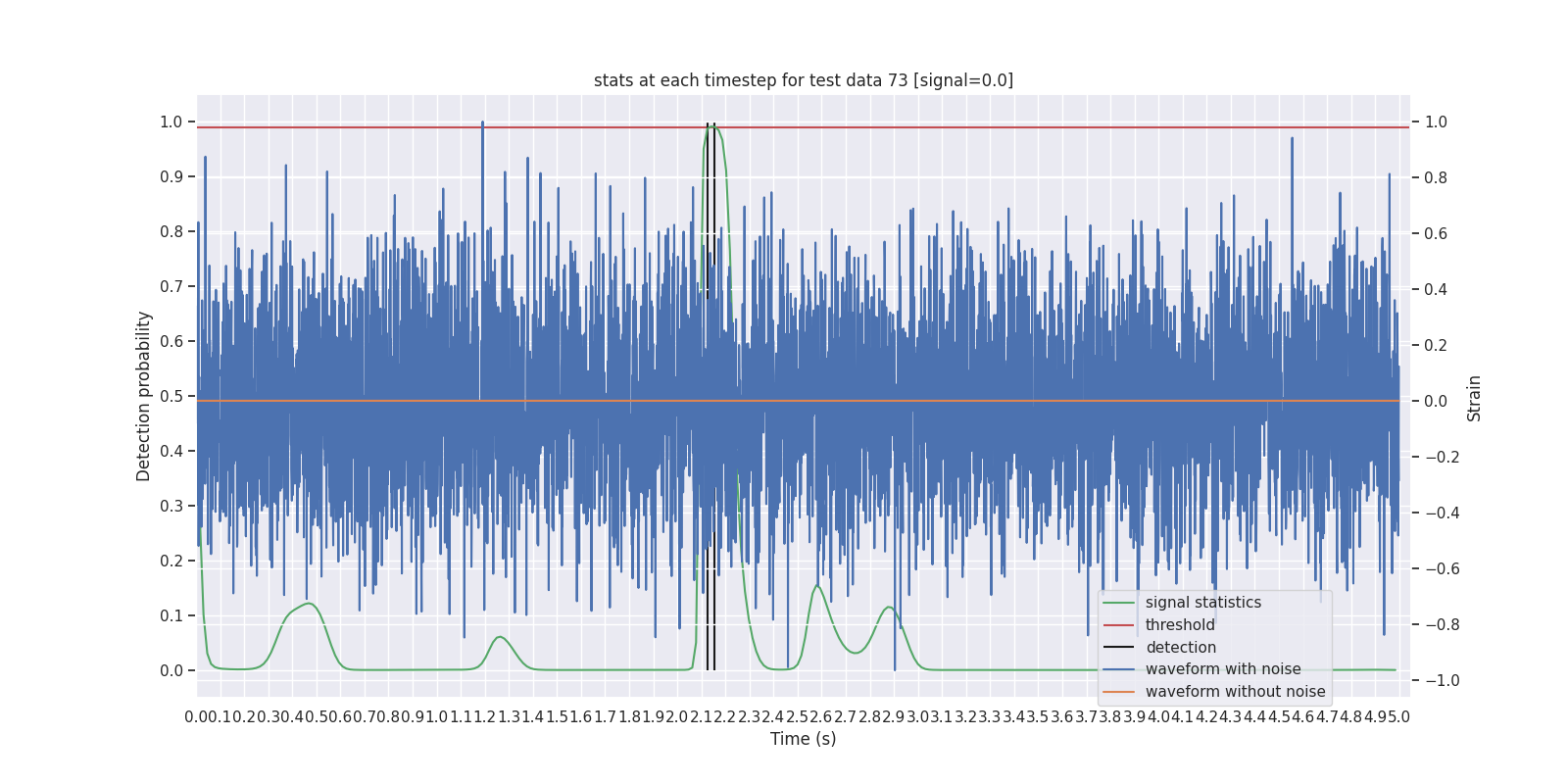Click the −0.2 tick on the Strain axis
The width and height of the screenshot is (1568, 784).
1442,458
